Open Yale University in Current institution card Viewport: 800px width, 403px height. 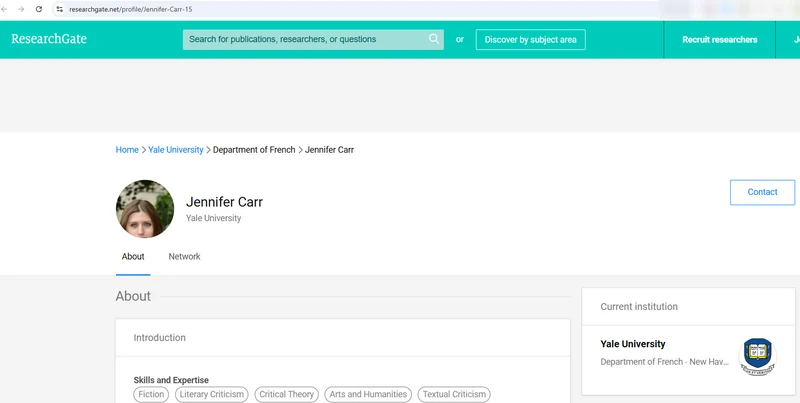[633, 344]
